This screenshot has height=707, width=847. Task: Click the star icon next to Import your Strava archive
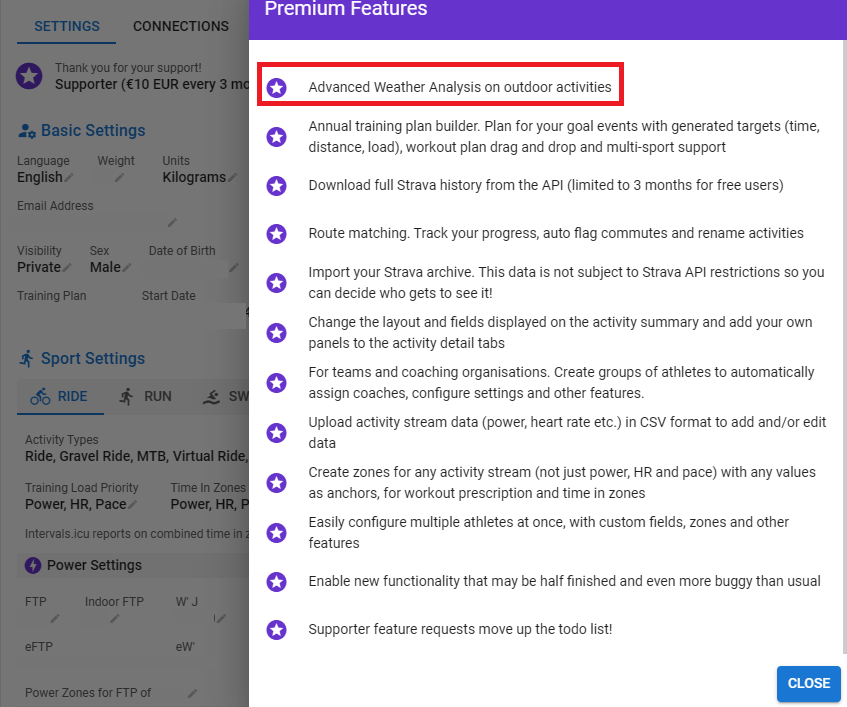tap(277, 283)
